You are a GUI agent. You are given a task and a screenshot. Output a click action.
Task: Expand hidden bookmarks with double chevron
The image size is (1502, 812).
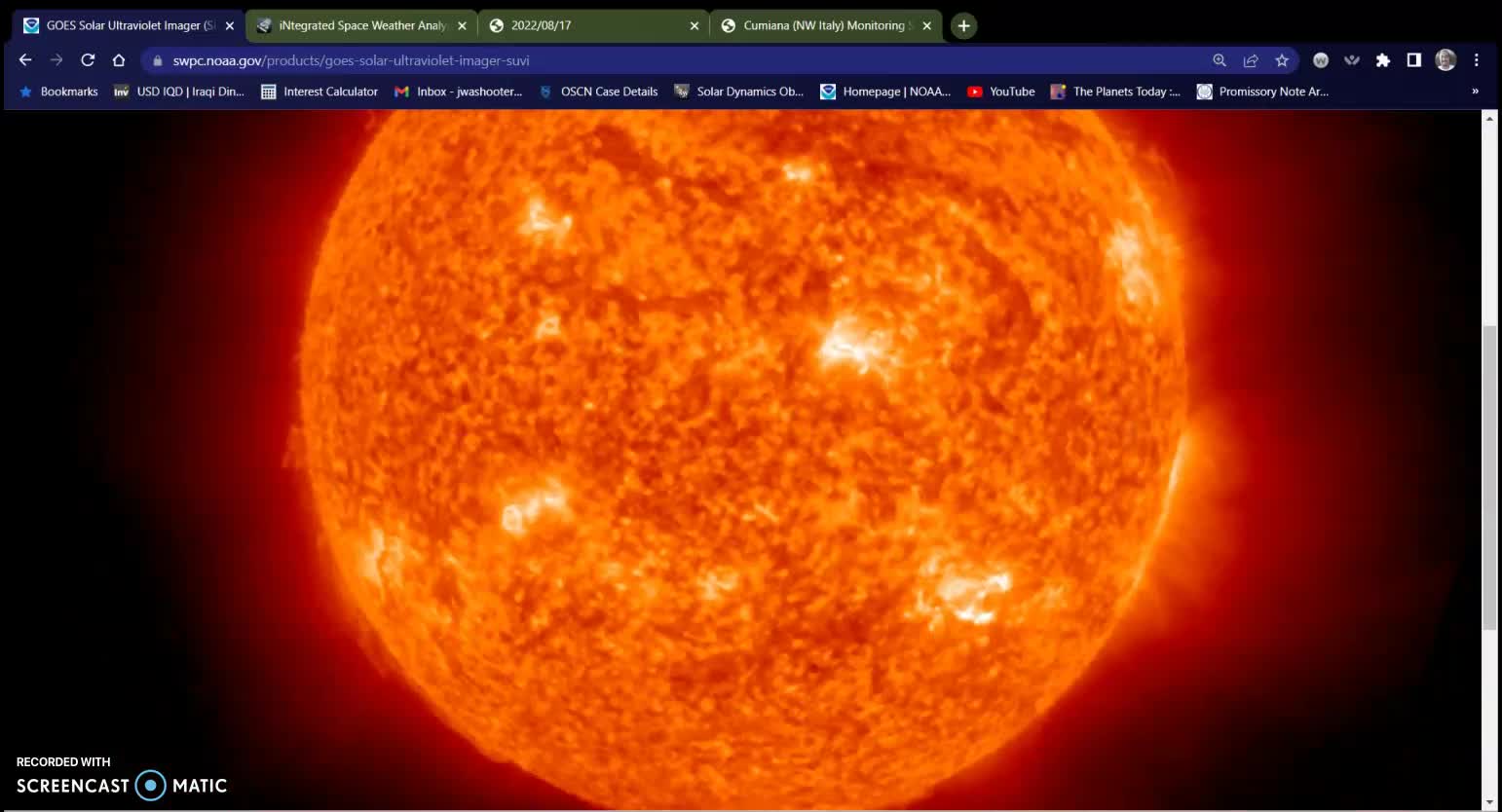[x=1475, y=92]
